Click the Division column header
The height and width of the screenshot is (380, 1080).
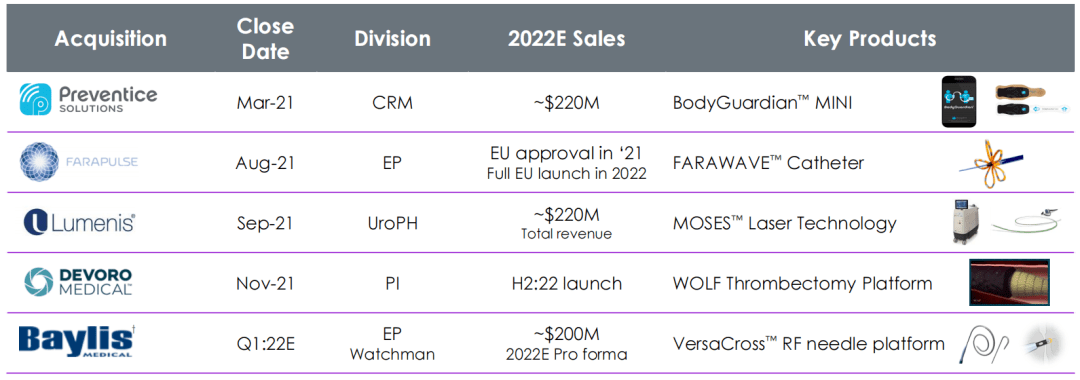click(x=393, y=38)
